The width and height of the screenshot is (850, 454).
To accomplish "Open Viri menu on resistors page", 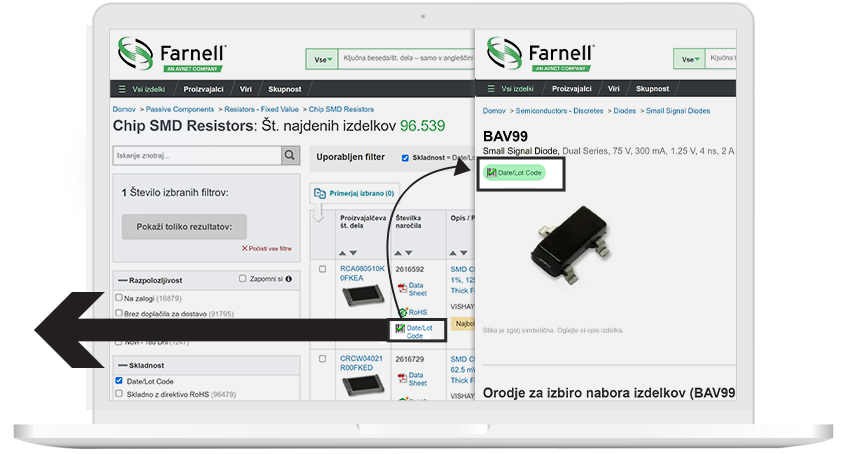I will click(246, 89).
